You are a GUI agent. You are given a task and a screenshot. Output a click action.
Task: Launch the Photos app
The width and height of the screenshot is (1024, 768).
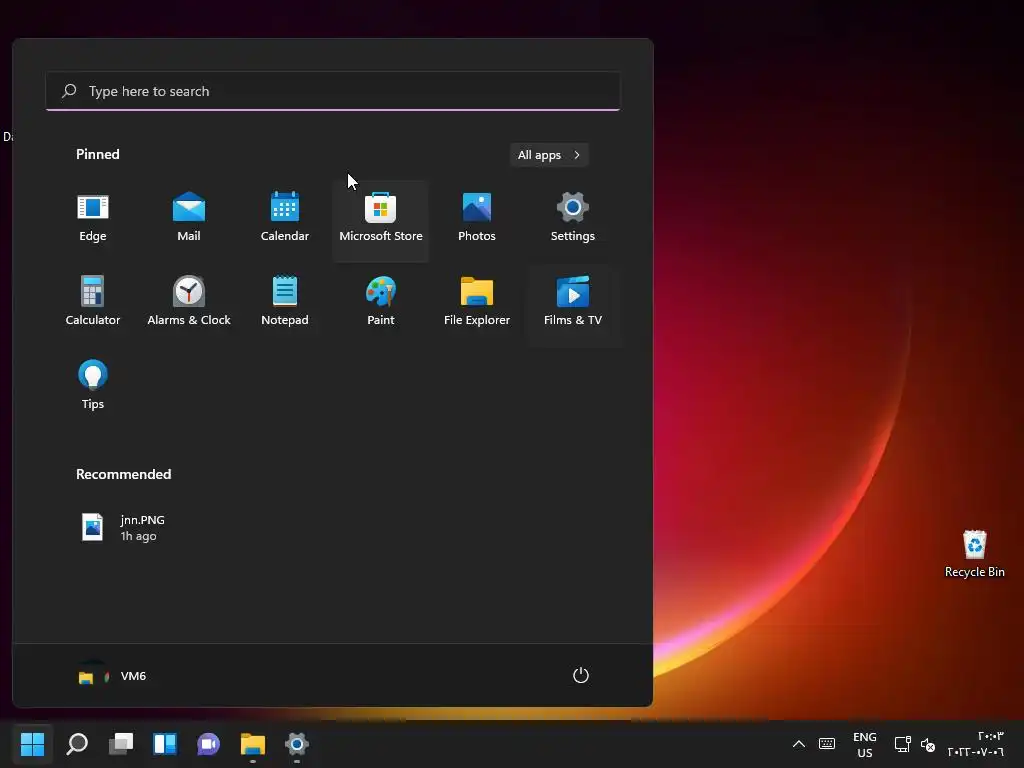477,218
